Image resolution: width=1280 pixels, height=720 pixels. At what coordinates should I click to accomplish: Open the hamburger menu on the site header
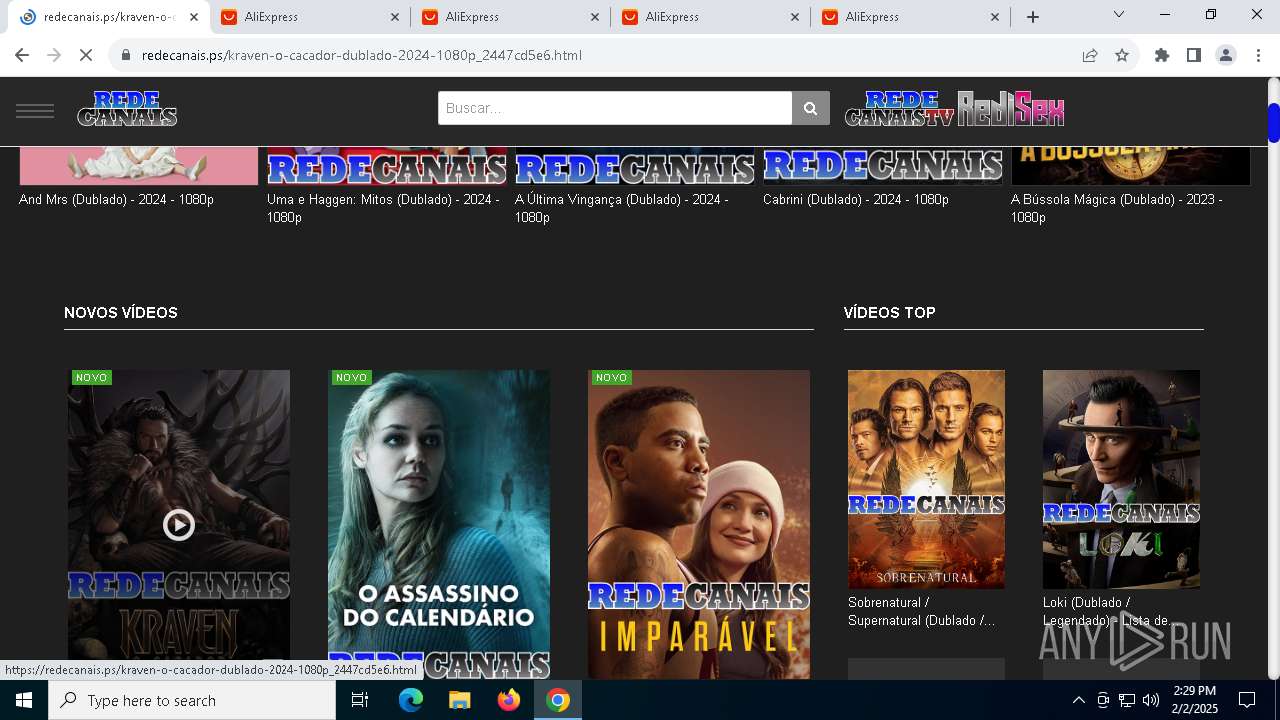pos(35,111)
